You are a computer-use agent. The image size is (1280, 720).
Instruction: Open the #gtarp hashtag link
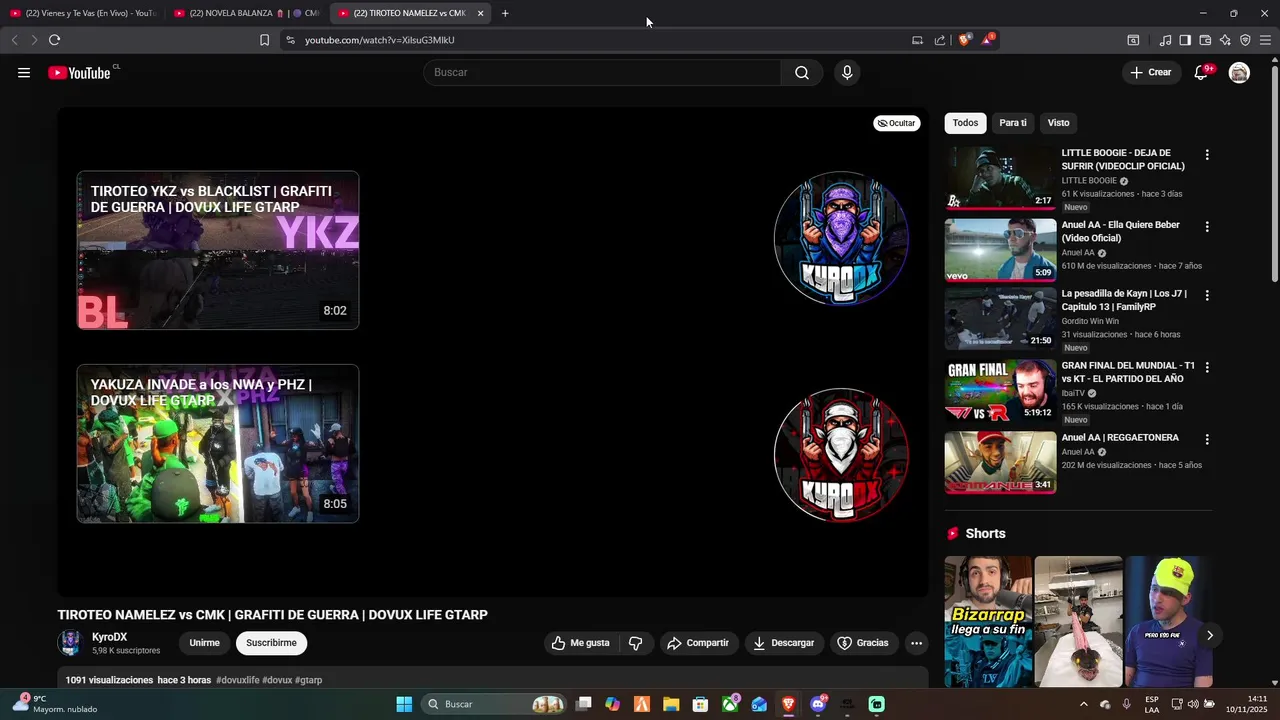point(309,680)
